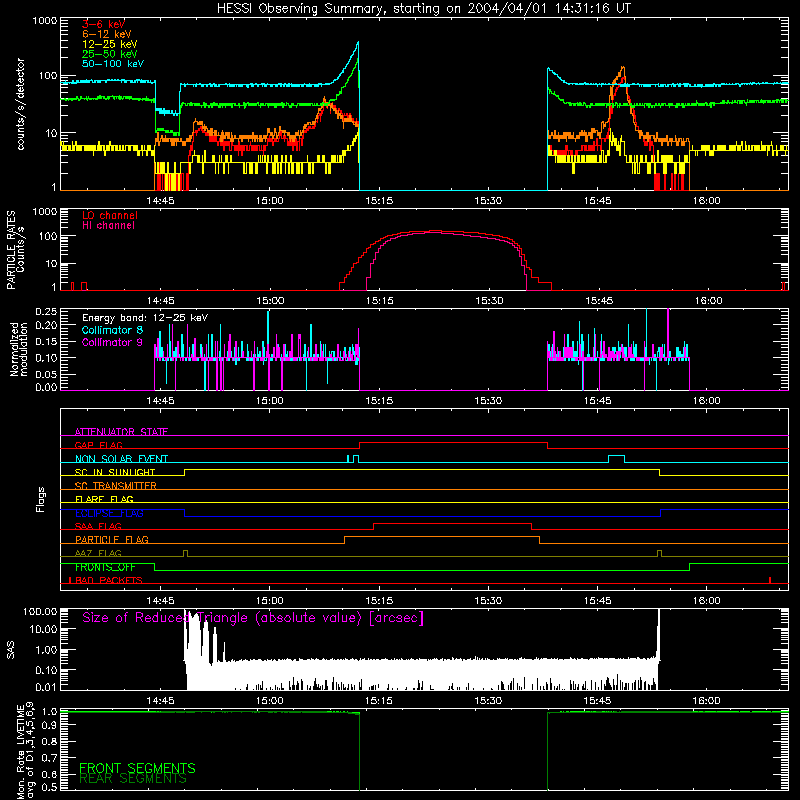The width and height of the screenshot is (800, 800).
Task: Select the 12-25 keV legend label
Action: (x=109, y=44)
